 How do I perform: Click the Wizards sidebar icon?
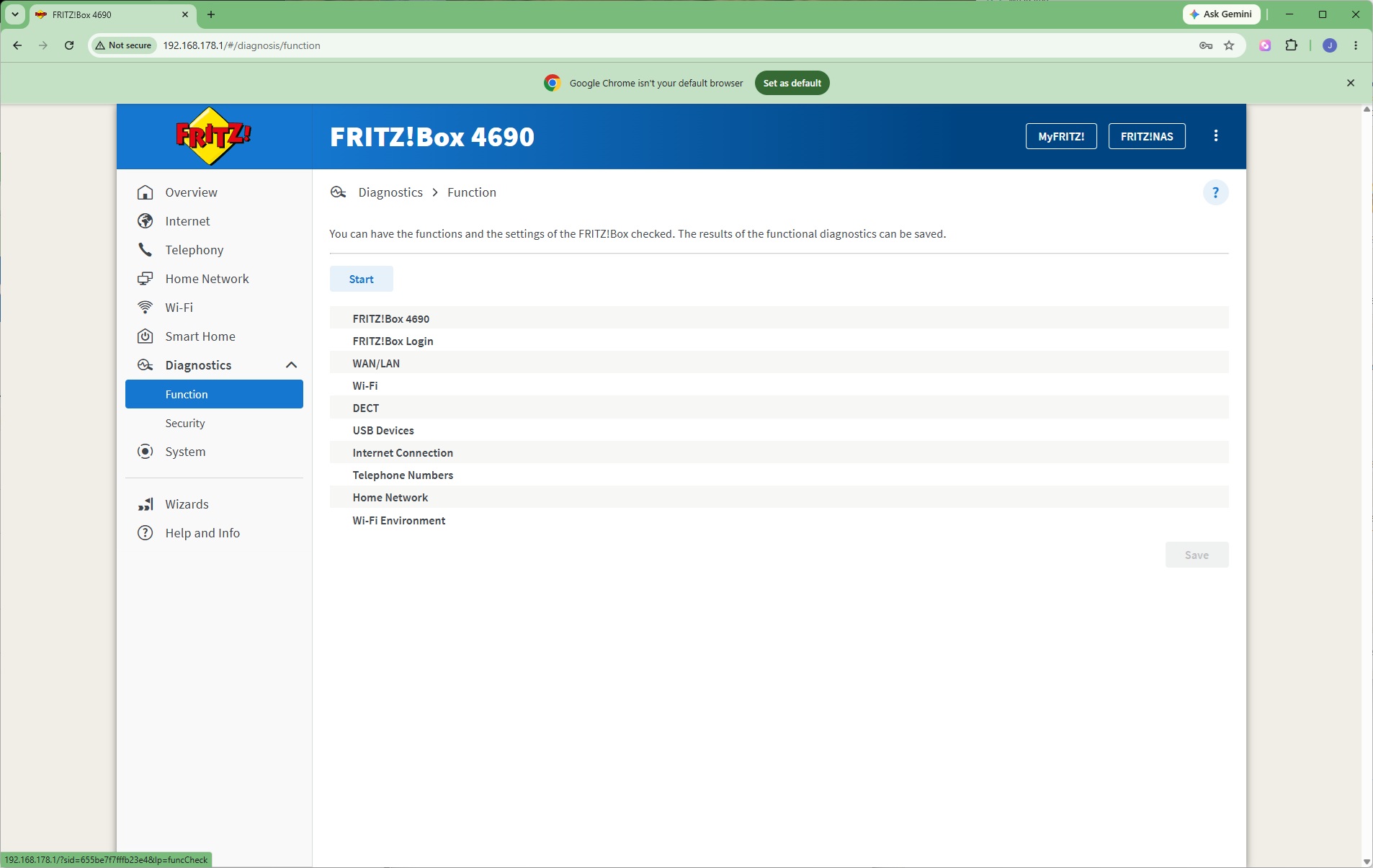click(x=146, y=504)
